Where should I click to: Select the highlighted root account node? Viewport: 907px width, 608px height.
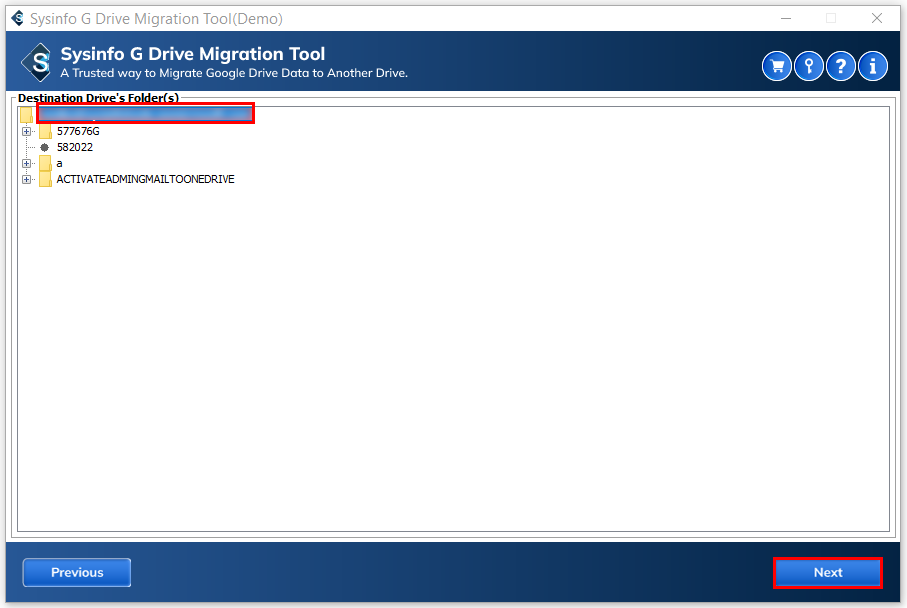coord(145,113)
